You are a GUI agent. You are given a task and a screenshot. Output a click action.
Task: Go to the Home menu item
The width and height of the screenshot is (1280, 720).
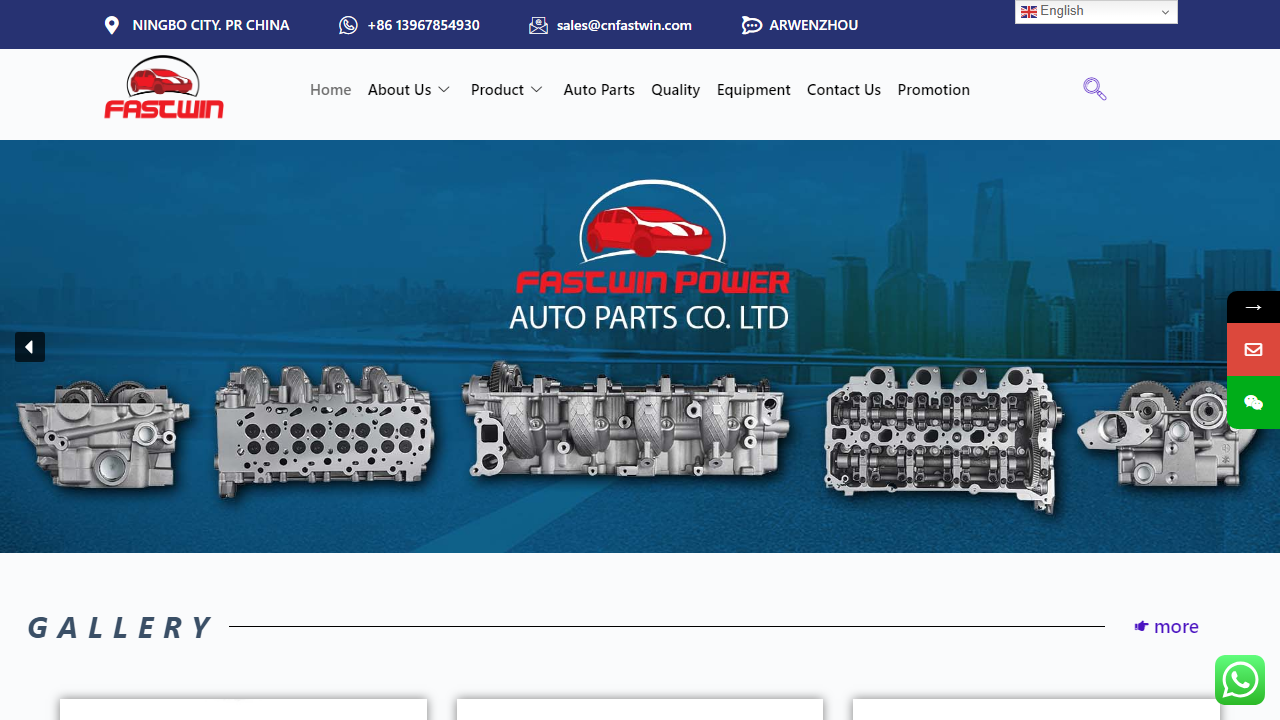(x=331, y=90)
